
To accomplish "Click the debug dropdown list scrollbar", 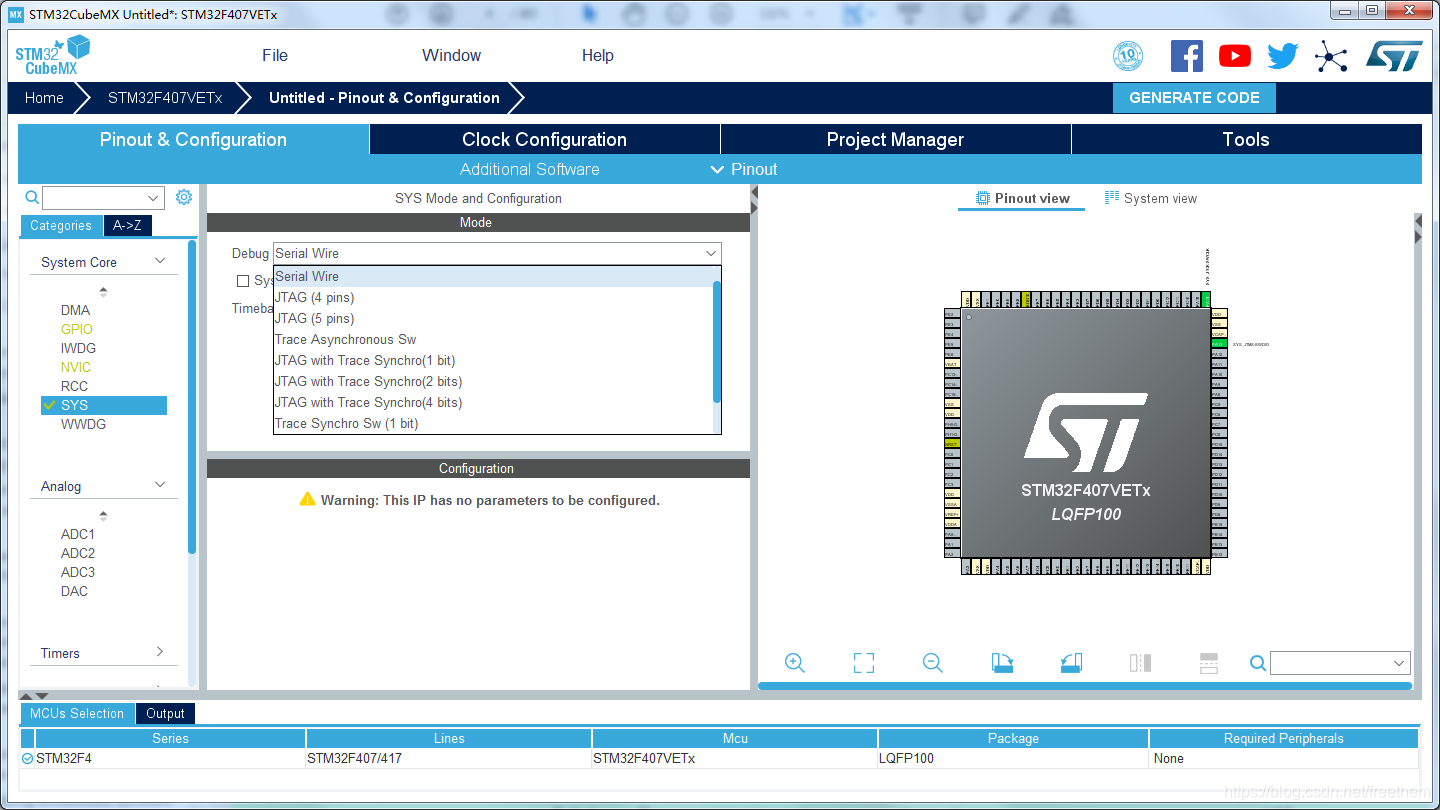I will [717, 342].
